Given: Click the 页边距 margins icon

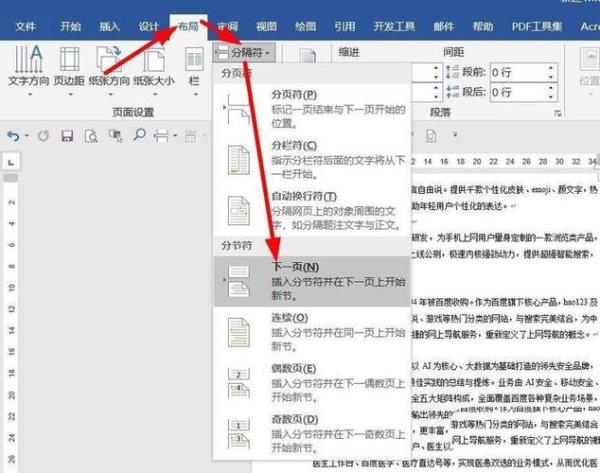Looking at the screenshot, I should (69, 59).
